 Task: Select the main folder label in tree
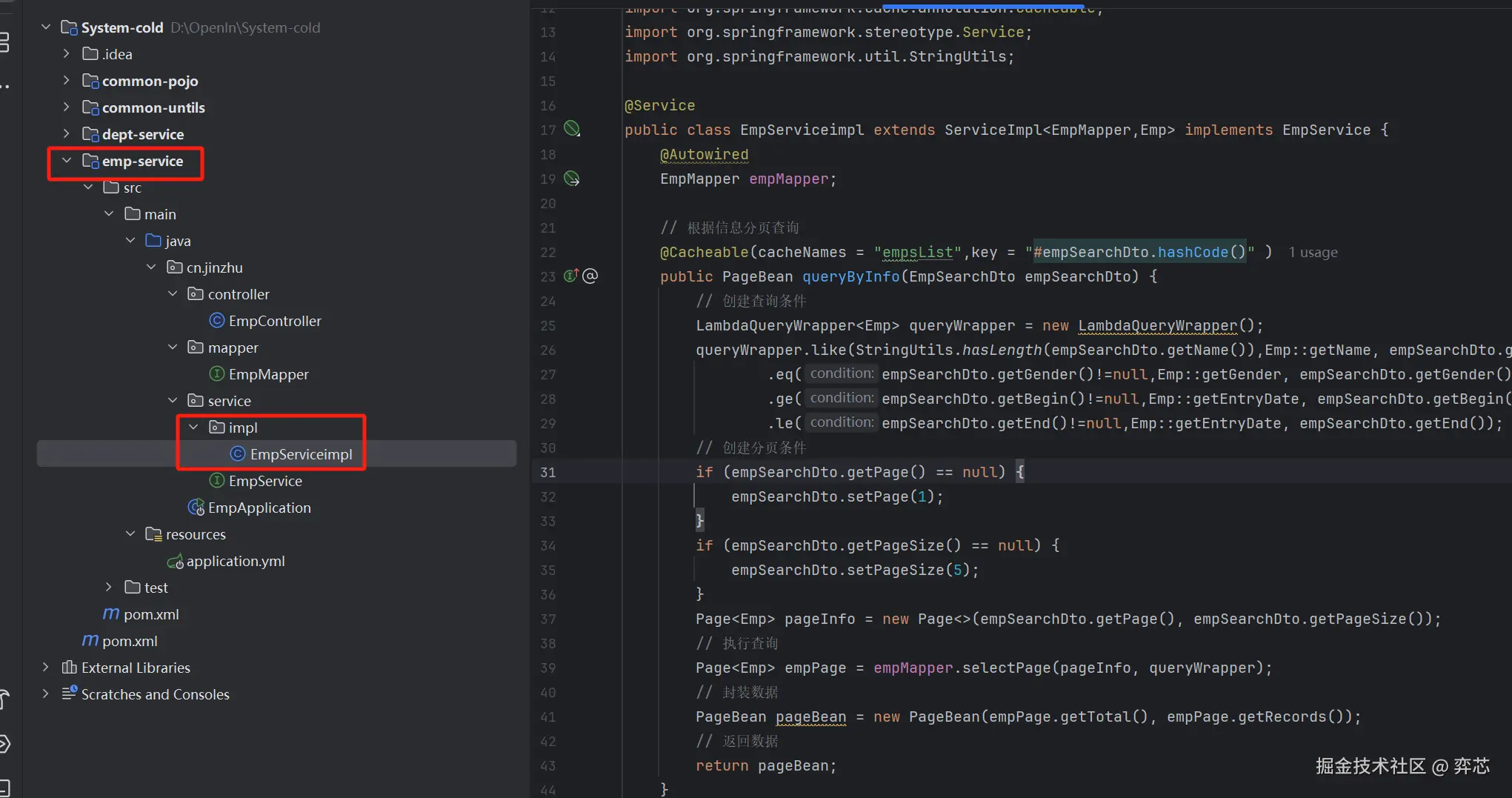pos(160,215)
